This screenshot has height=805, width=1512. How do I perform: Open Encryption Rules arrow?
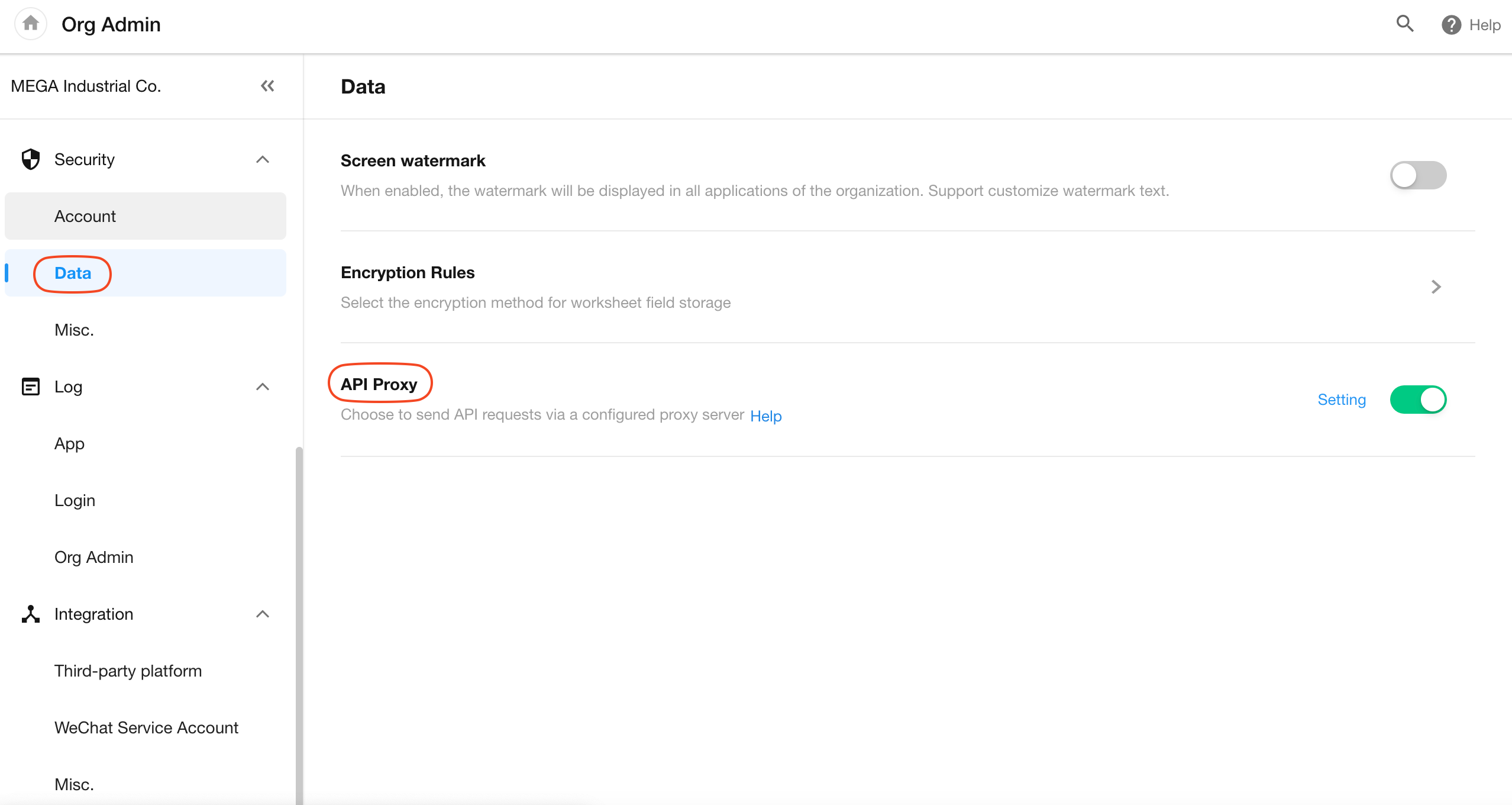pyautogui.click(x=1436, y=287)
